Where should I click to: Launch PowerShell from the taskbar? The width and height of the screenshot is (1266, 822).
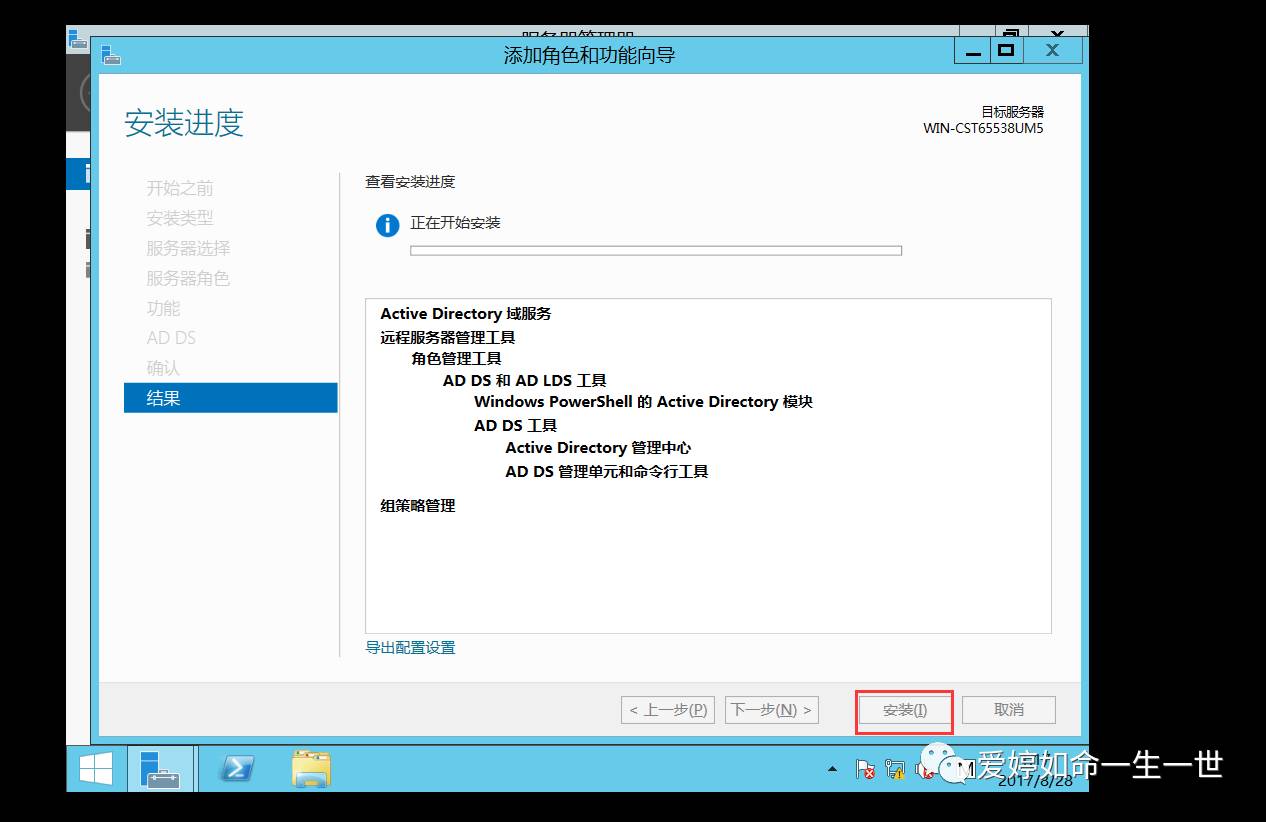237,768
